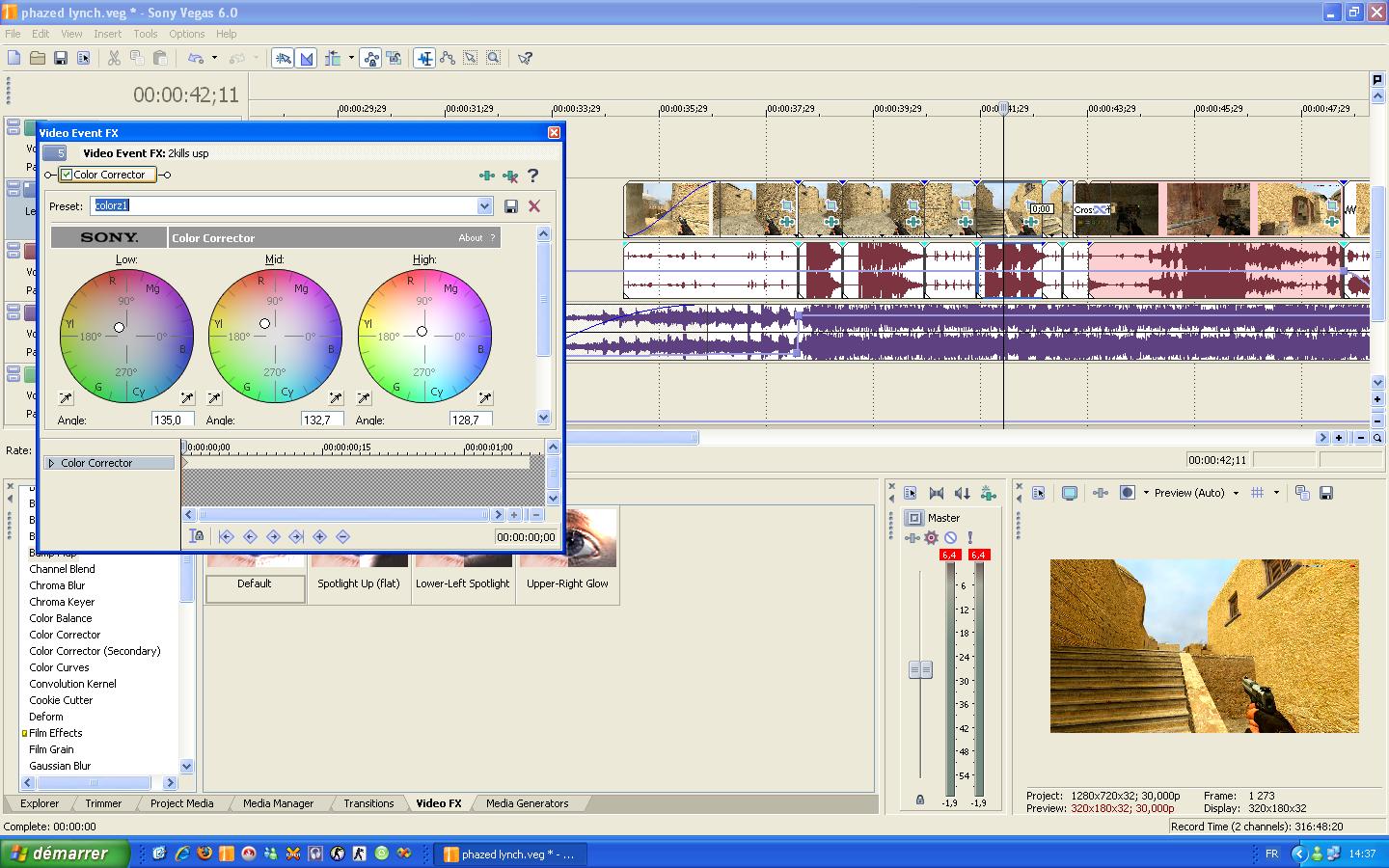Save Snapshot to File disk icon in preview

point(1326,493)
